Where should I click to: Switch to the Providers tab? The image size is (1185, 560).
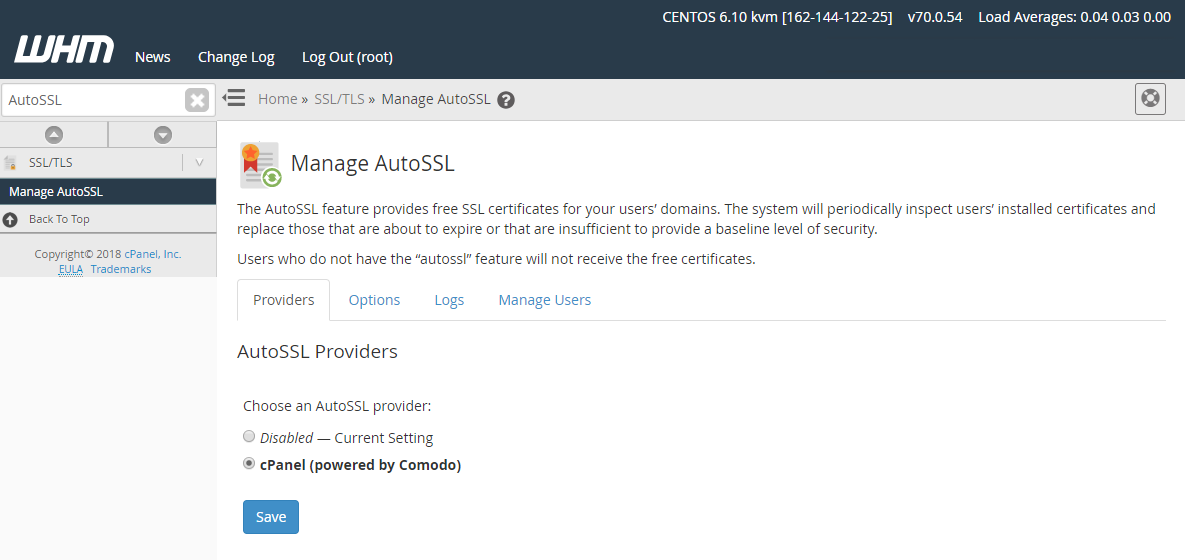pos(283,300)
